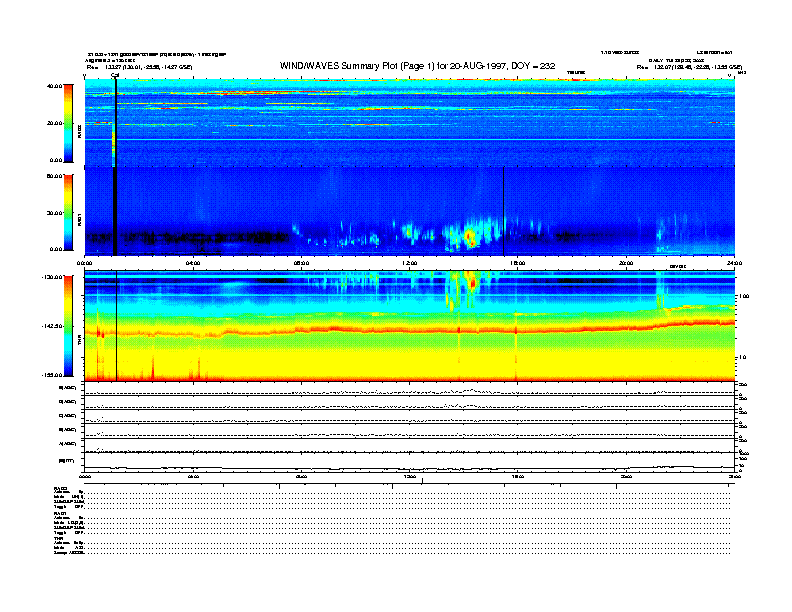
Task: Click the thin black vertical line in TNR panel
Action: click(117, 326)
